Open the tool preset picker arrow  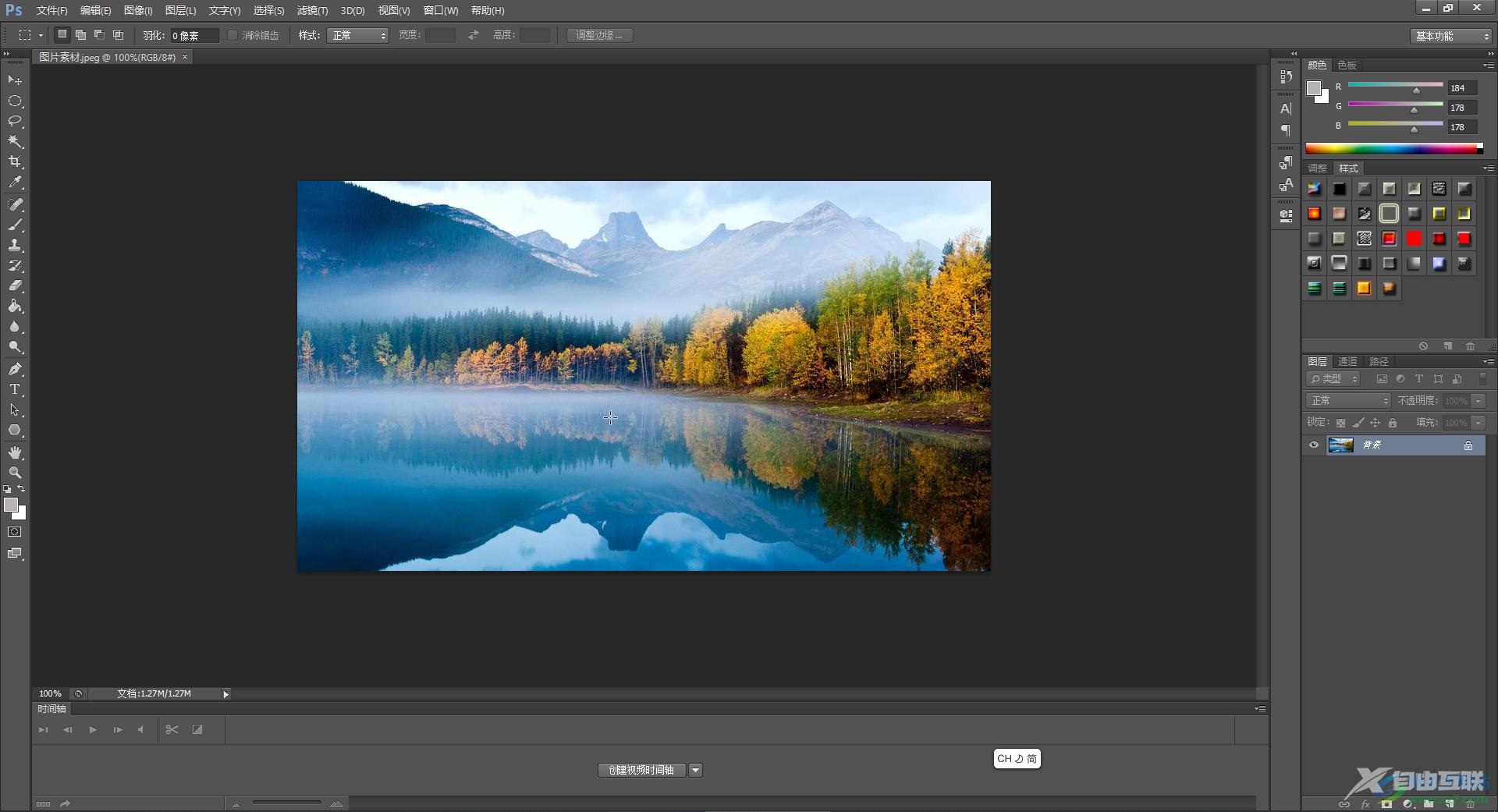click(x=41, y=35)
